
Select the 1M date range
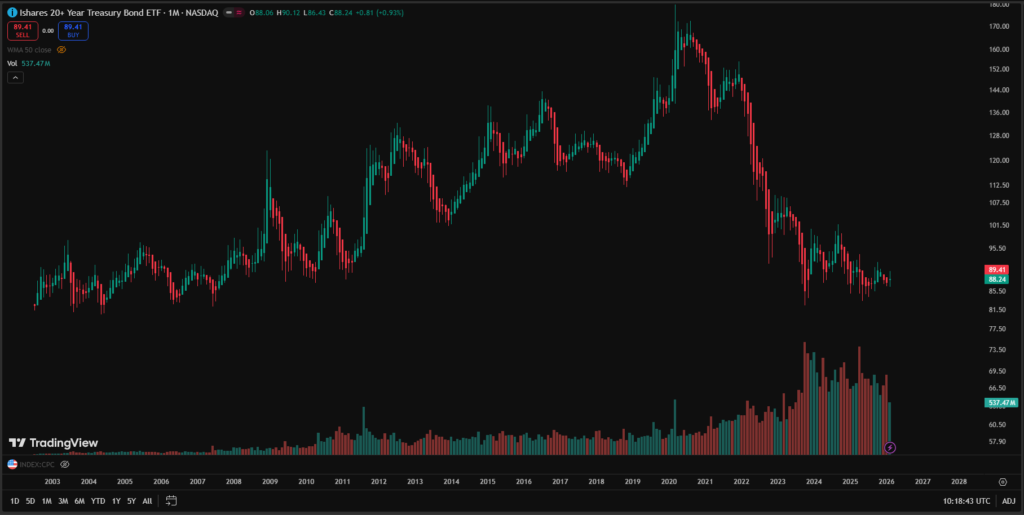pos(46,501)
